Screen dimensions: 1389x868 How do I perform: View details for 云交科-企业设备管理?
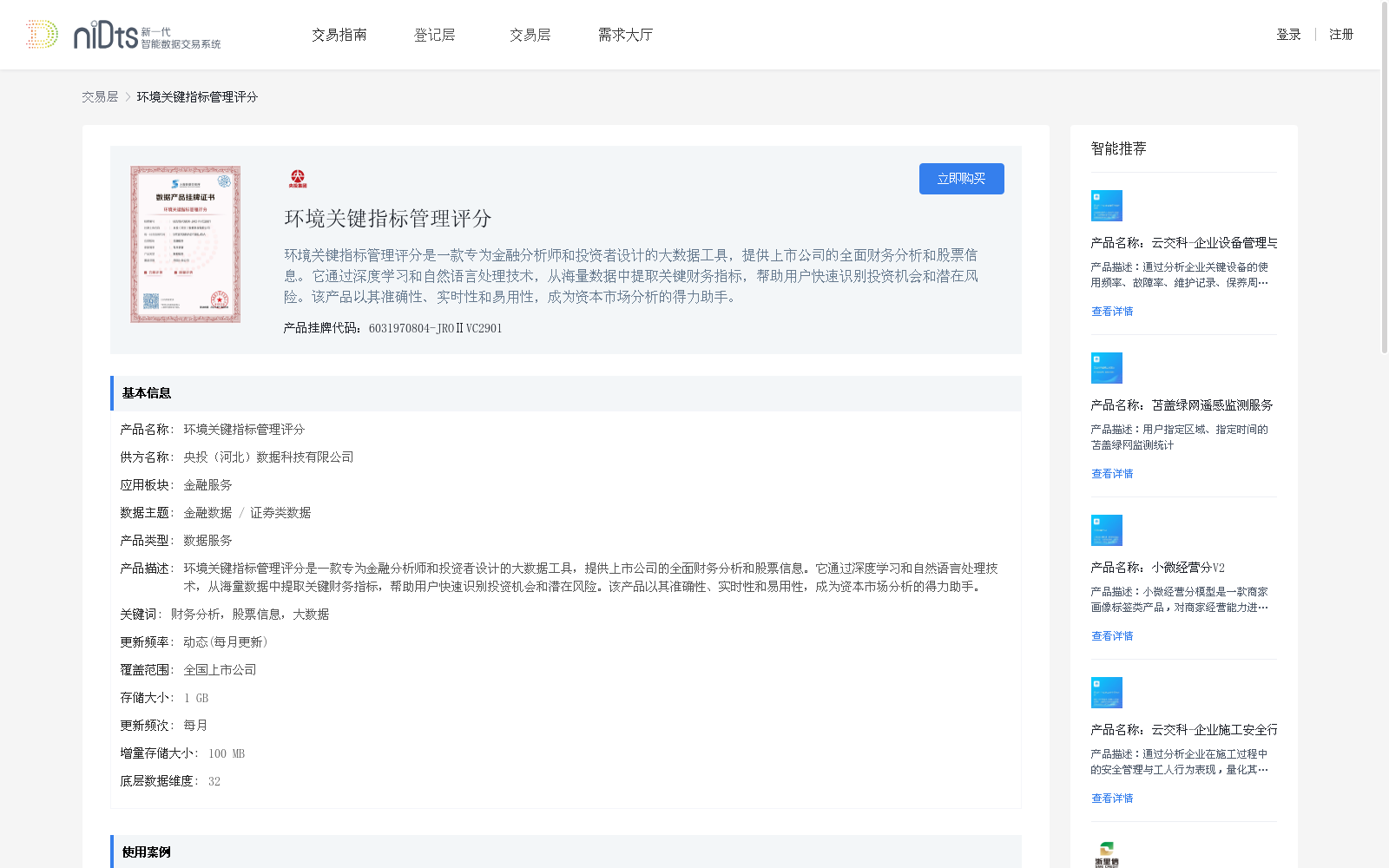(x=1112, y=312)
